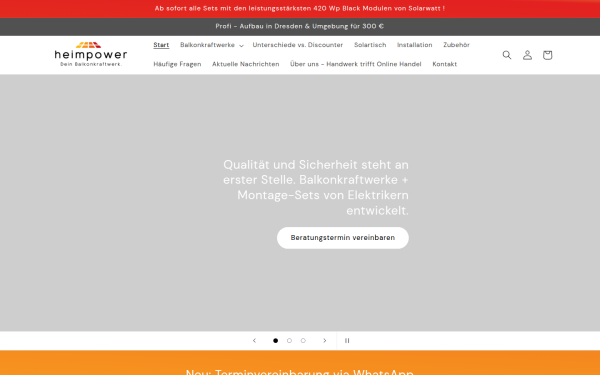
Task: Open Aktuelle Nachrichten page
Action: tap(246, 64)
